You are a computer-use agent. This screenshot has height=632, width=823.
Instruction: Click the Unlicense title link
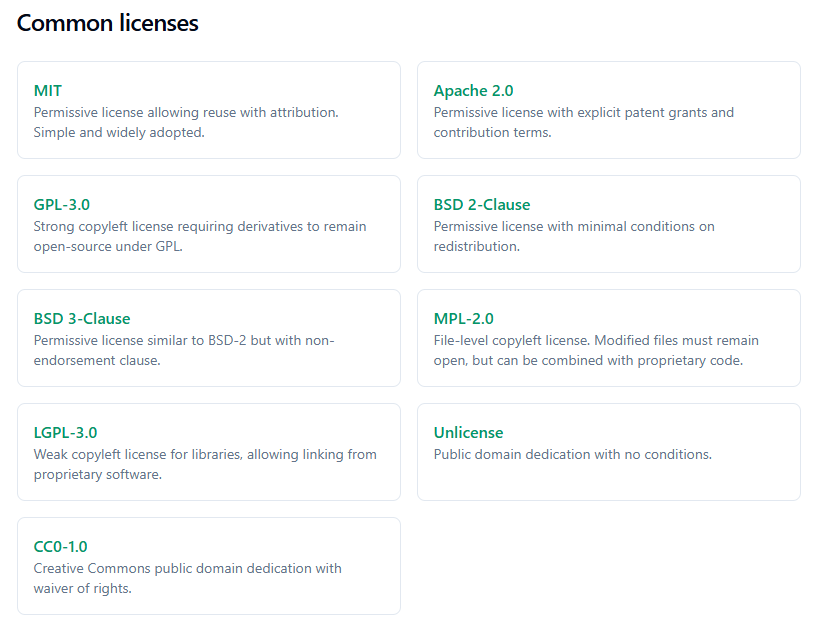point(468,433)
